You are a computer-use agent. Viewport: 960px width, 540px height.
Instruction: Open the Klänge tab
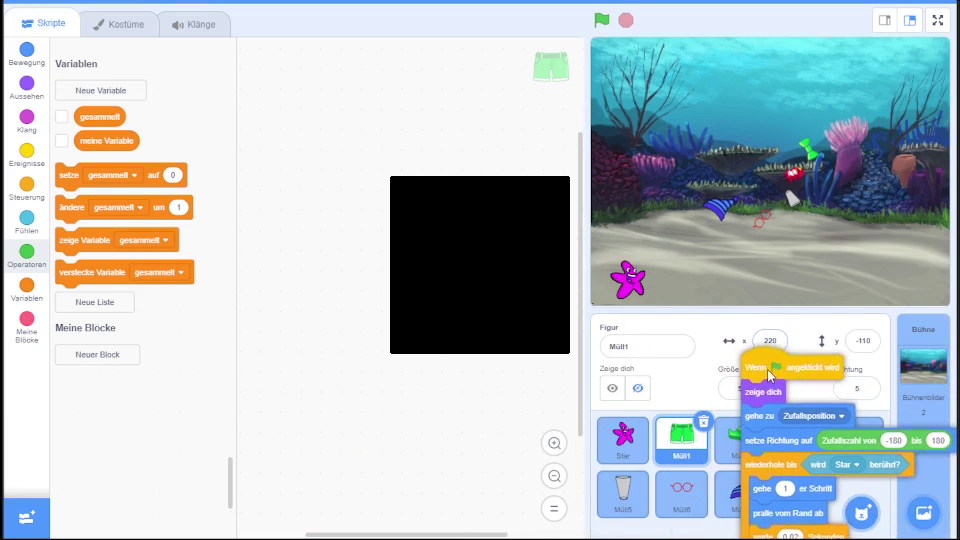click(194, 24)
